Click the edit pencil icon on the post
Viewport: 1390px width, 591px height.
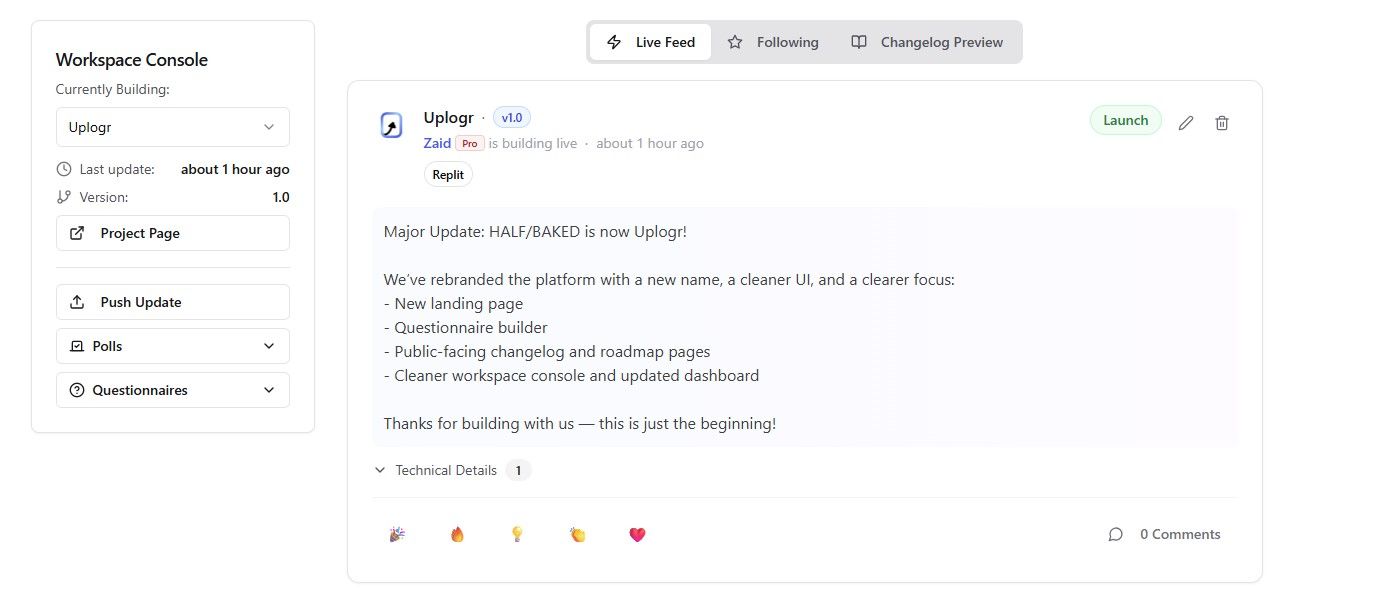coord(1186,122)
